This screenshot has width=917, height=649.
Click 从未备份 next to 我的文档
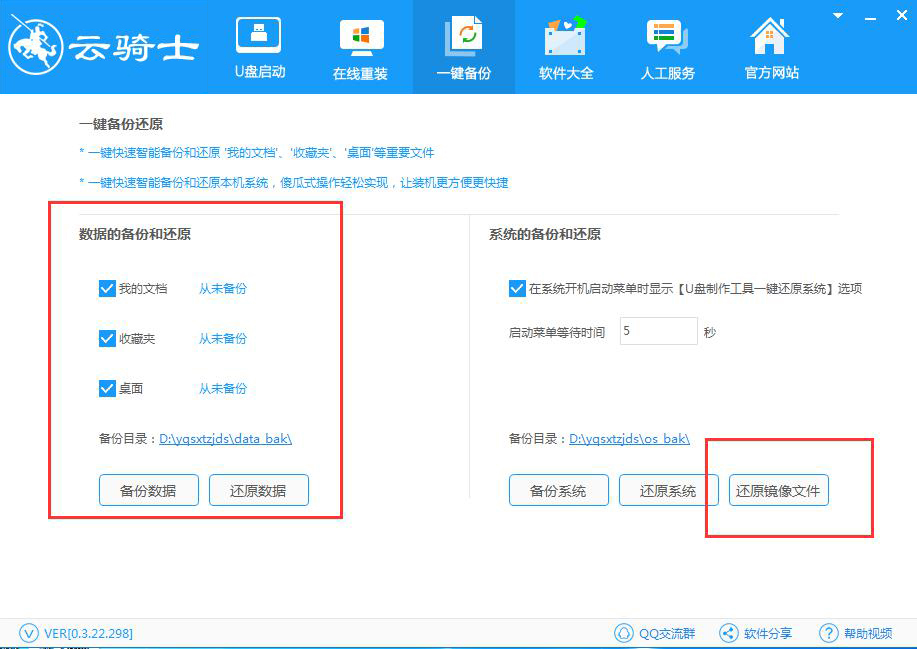pyautogui.click(x=222, y=288)
